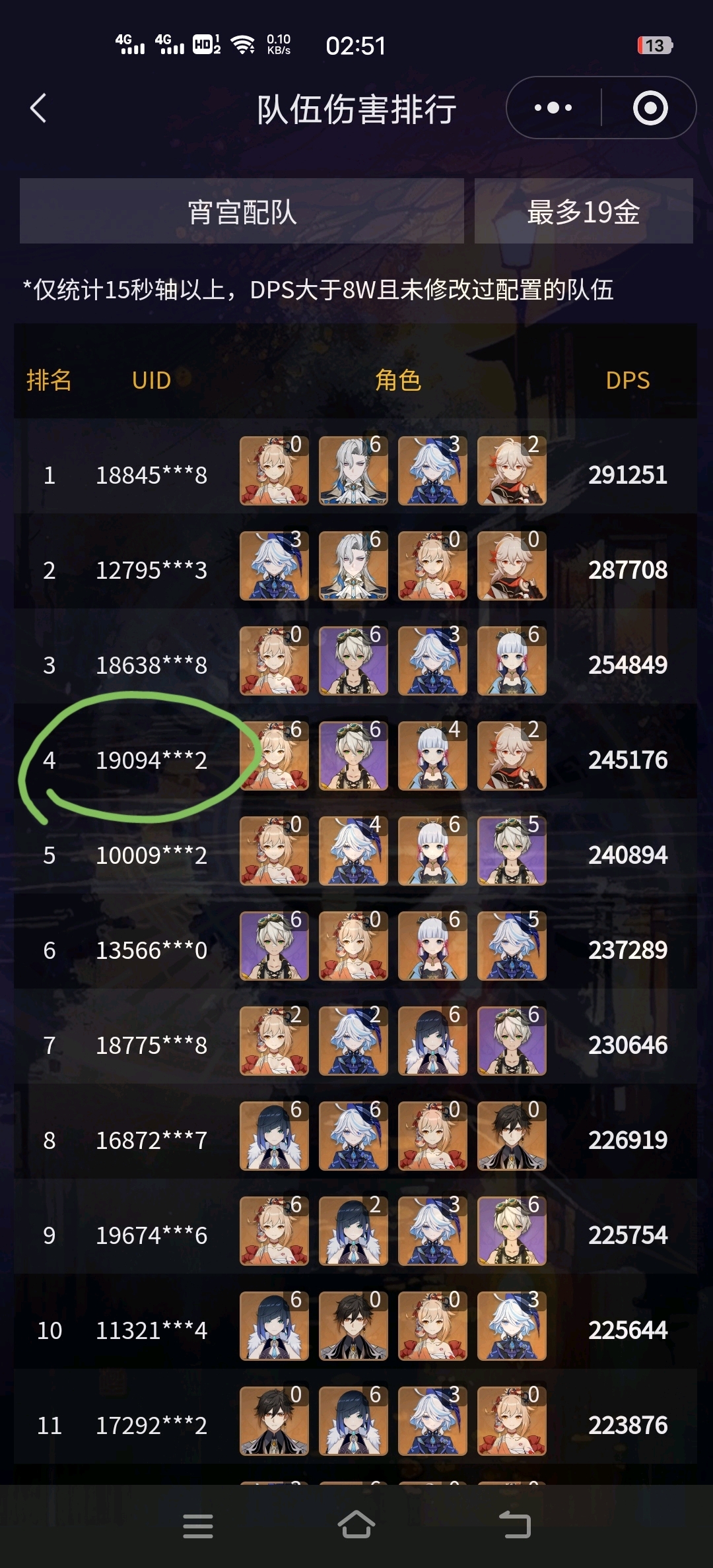The width and height of the screenshot is (713, 1568).
Task: Tap the back arrow icon
Action: pos(38,108)
